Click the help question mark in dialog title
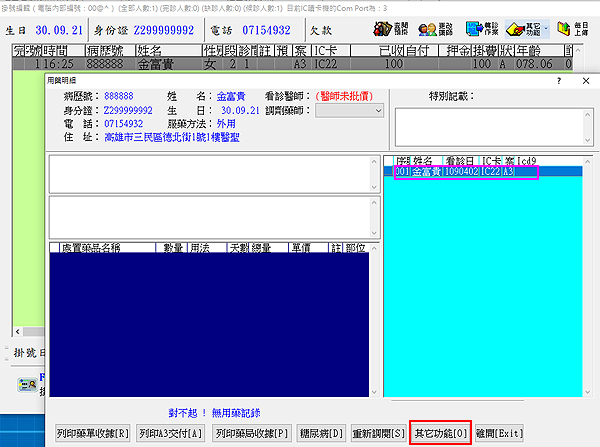Image resolution: width=600 pixels, height=447 pixels. click(558, 78)
